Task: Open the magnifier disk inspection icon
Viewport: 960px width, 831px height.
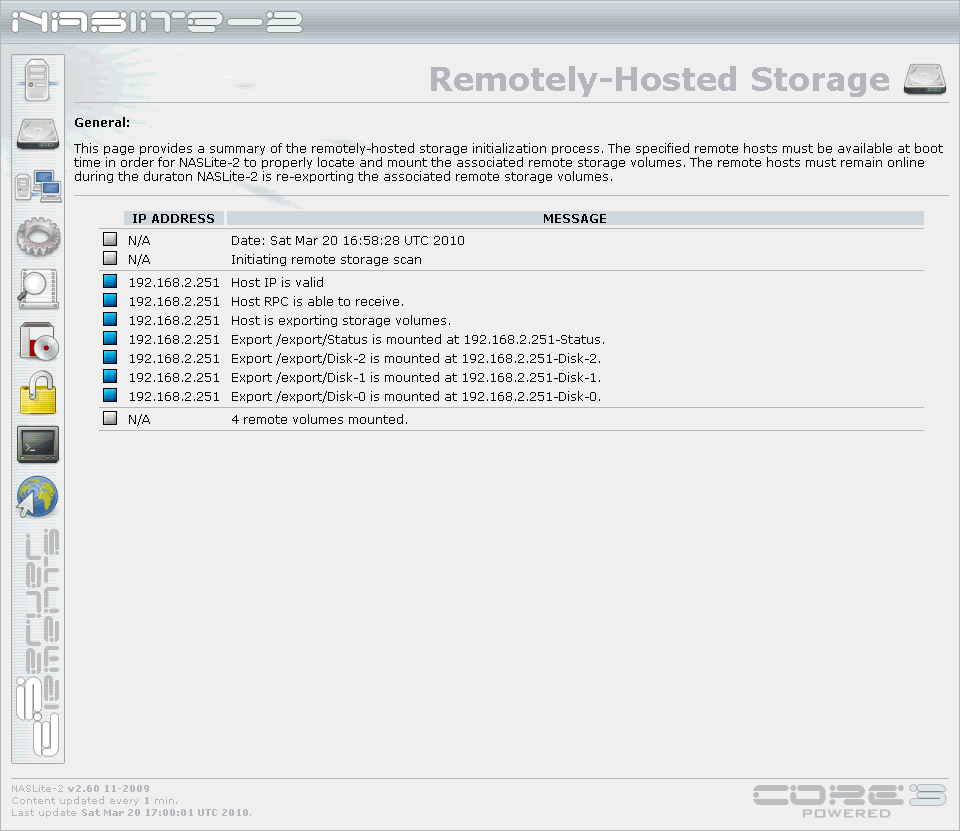Action: click(x=38, y=288)
